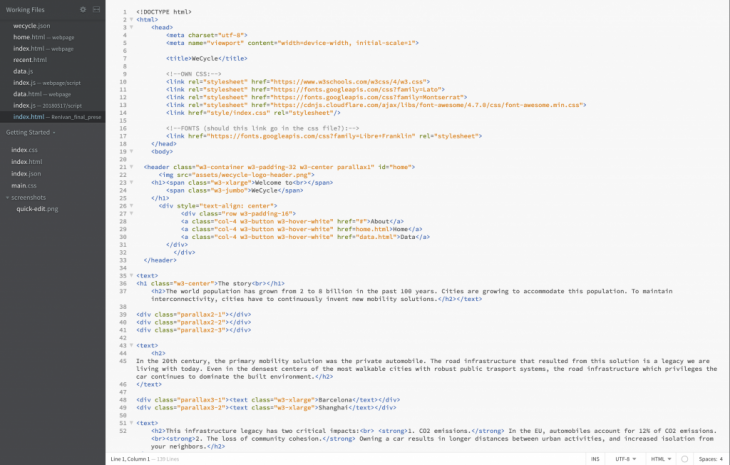Screen dimensions: 730x465
Task: Click the linting status circle in status bar
Action: [684, 459]
